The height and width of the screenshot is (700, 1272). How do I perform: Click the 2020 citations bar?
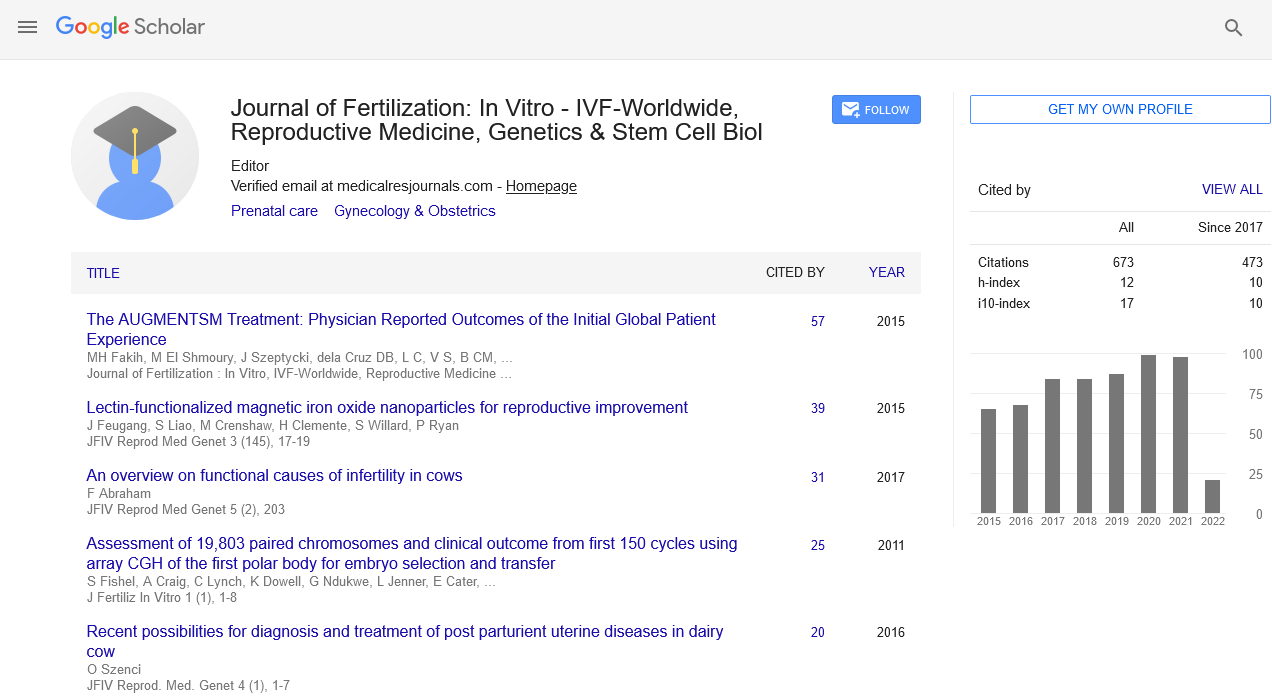tap(1148, 435)
